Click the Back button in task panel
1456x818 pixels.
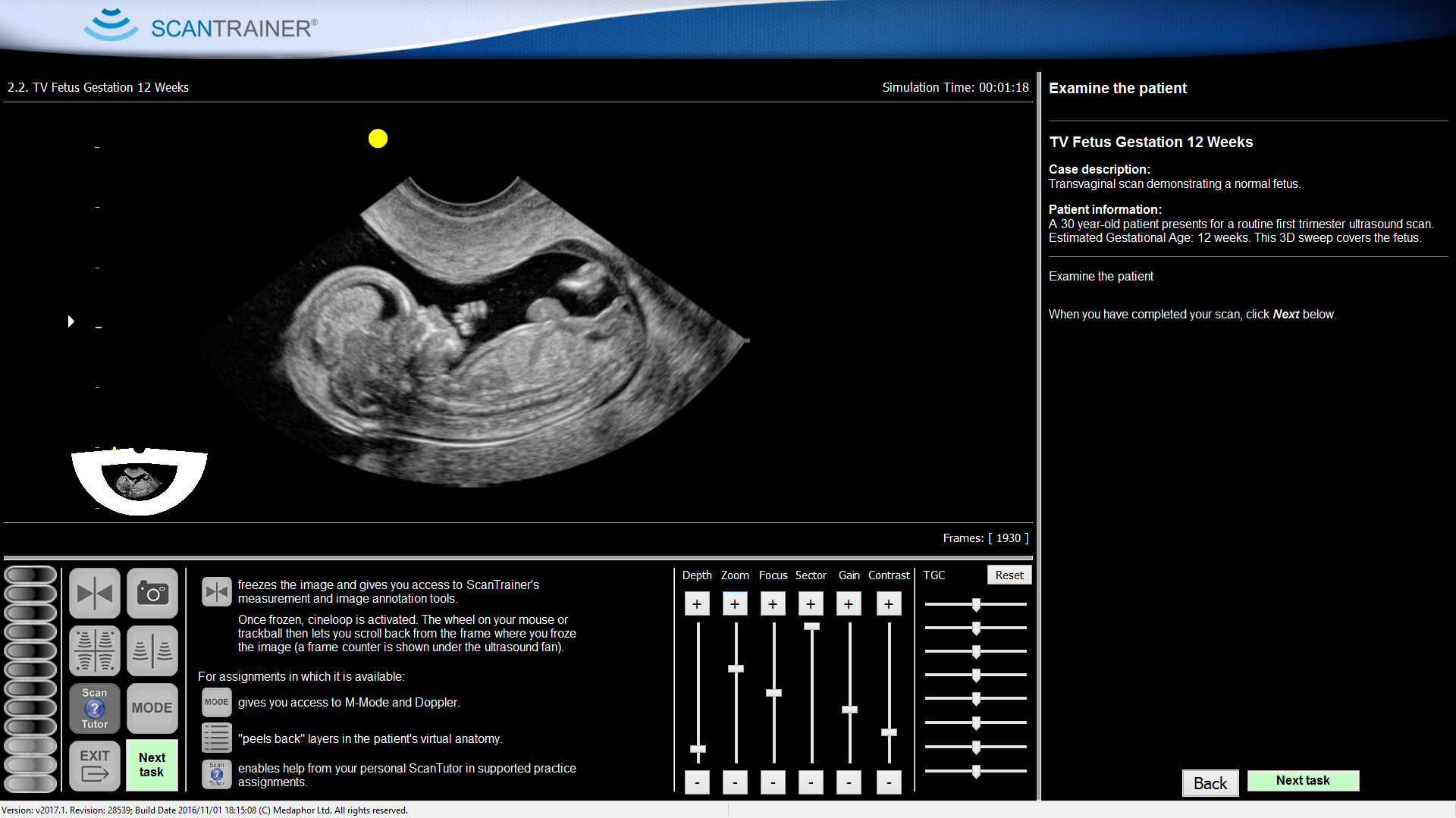tap(1210, 783)
